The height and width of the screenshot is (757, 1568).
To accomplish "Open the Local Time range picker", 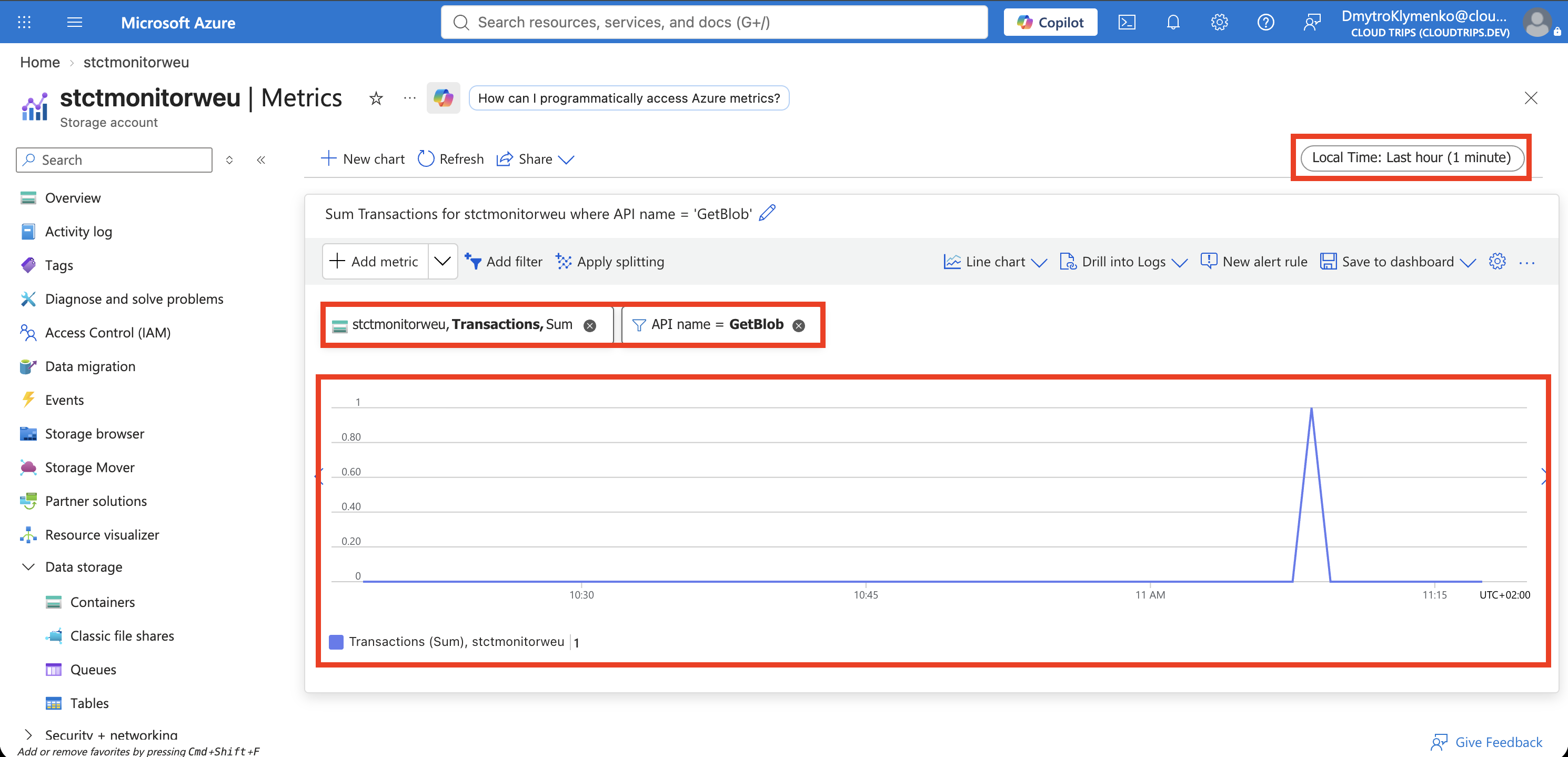I will tap(1412, 158).
